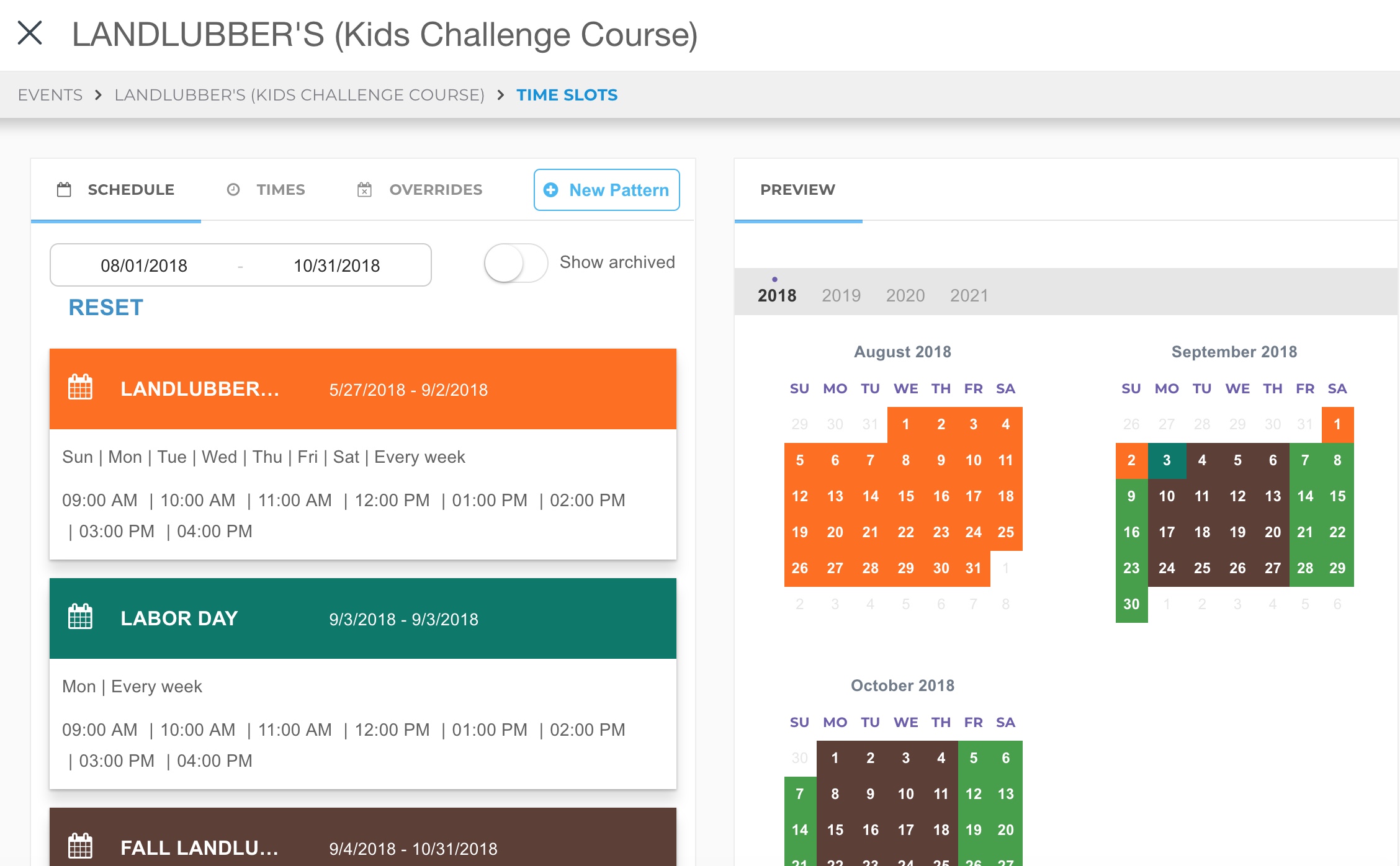The image size is (1400, 866).
Task: Click the start date input field 08/01/2018
Action: (145, 264)
